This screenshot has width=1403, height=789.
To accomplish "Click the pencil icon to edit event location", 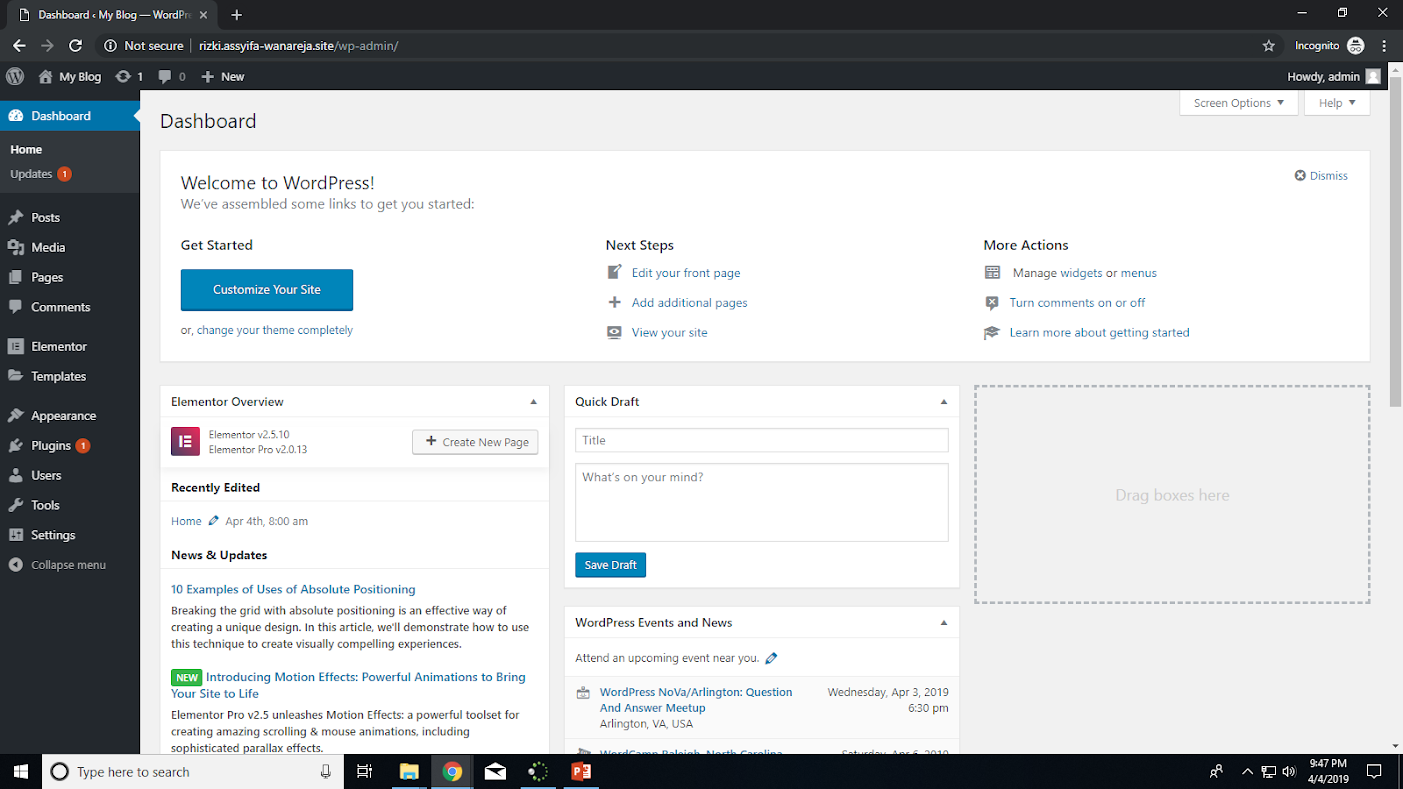I will pos(771,658).
